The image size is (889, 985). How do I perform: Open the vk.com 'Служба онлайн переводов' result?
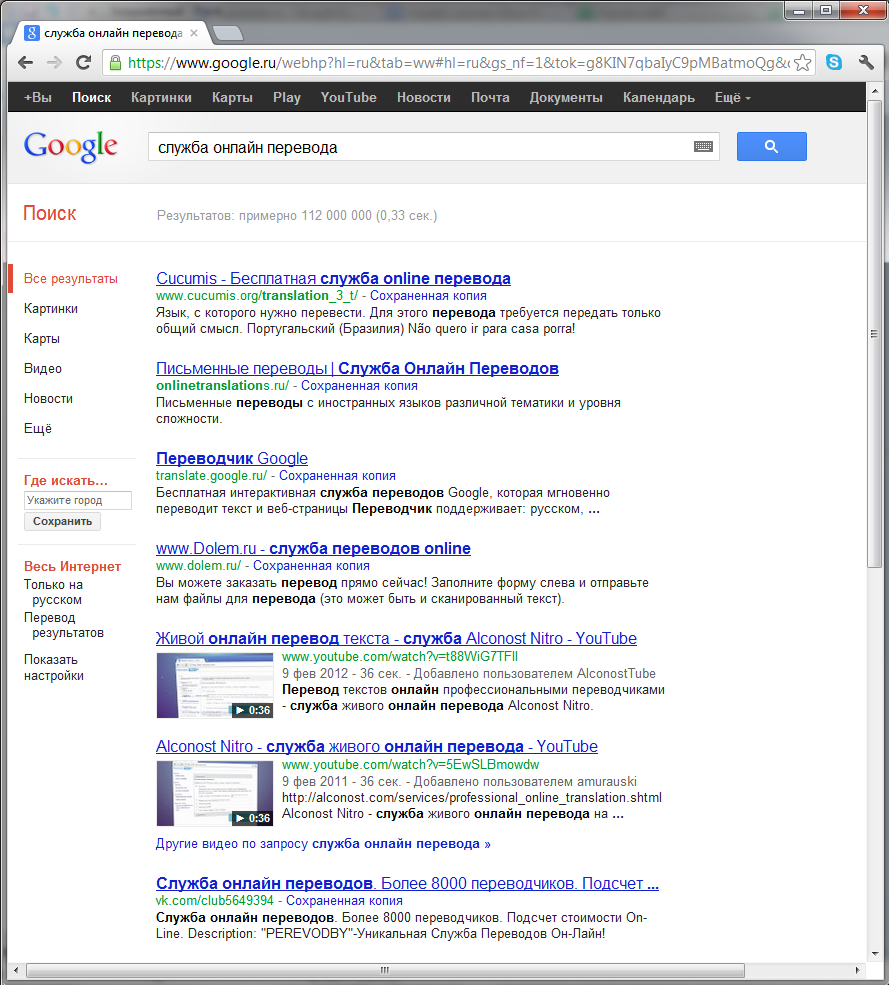(x=407, y=883)
